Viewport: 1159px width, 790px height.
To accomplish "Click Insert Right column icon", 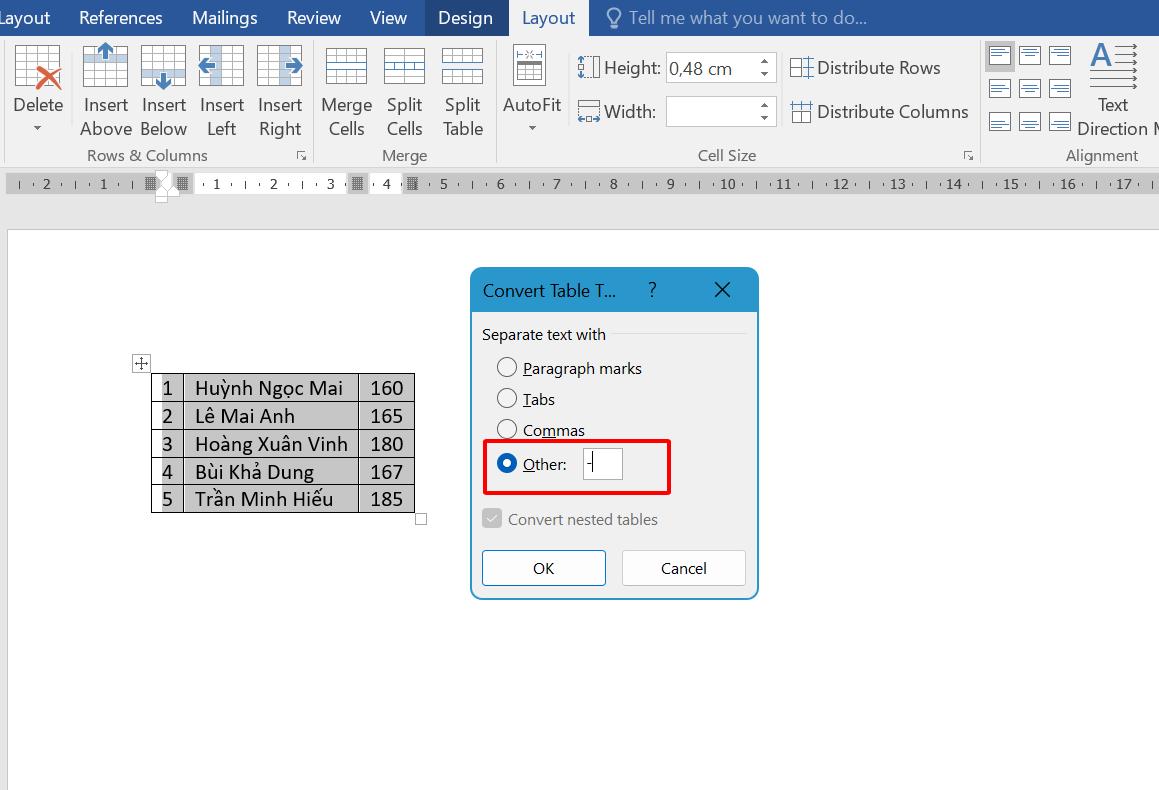I will 279,66.
